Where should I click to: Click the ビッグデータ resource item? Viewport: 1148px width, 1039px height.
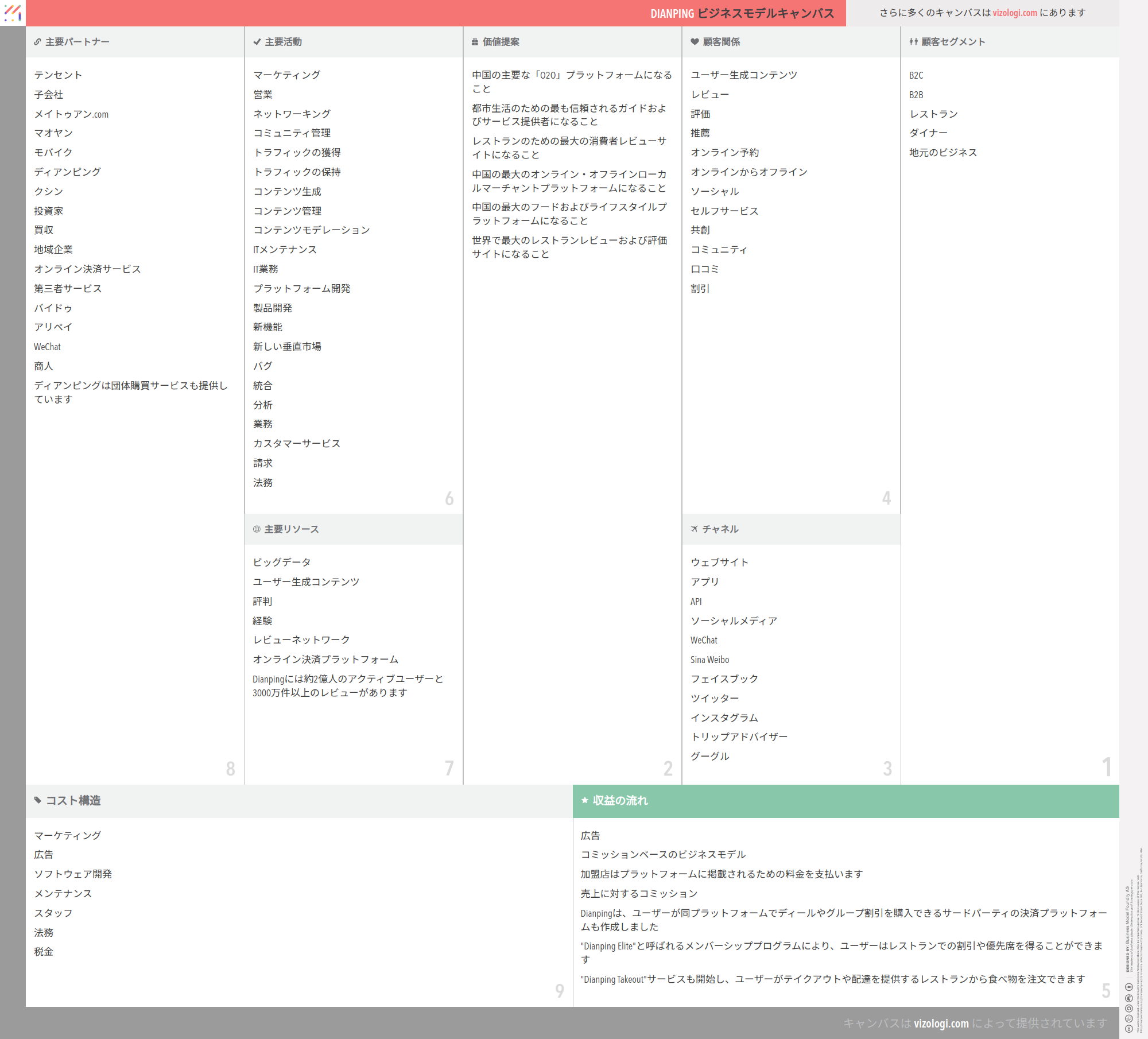282,563
